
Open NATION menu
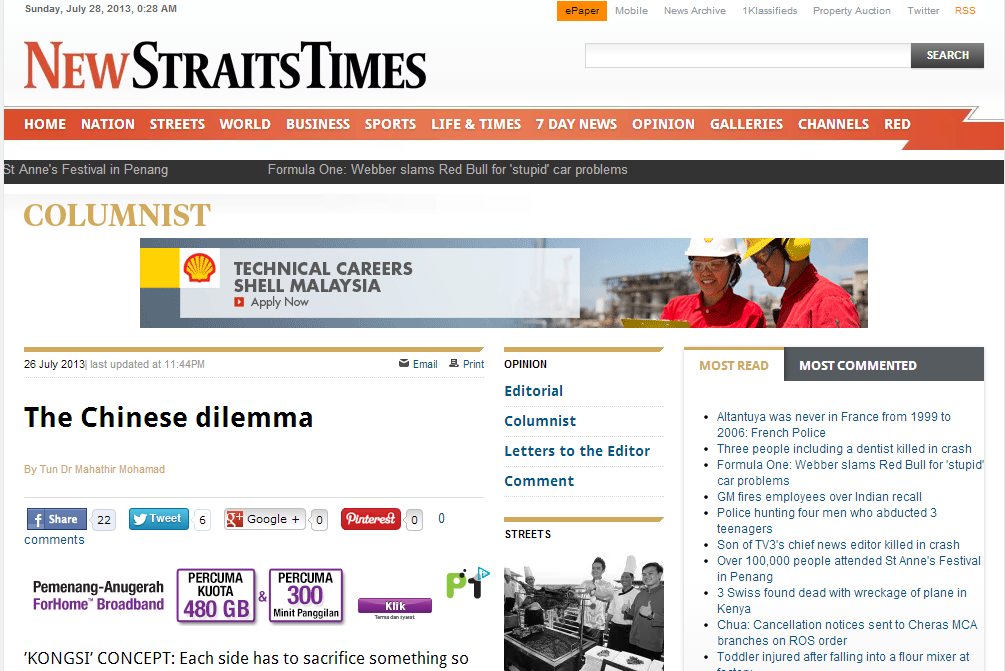[108, 124]
